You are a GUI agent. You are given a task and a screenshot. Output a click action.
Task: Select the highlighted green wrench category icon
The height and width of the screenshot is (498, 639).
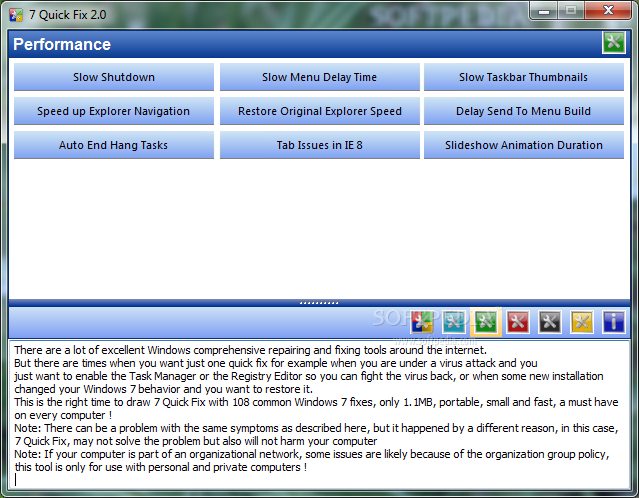coord(485,322)
